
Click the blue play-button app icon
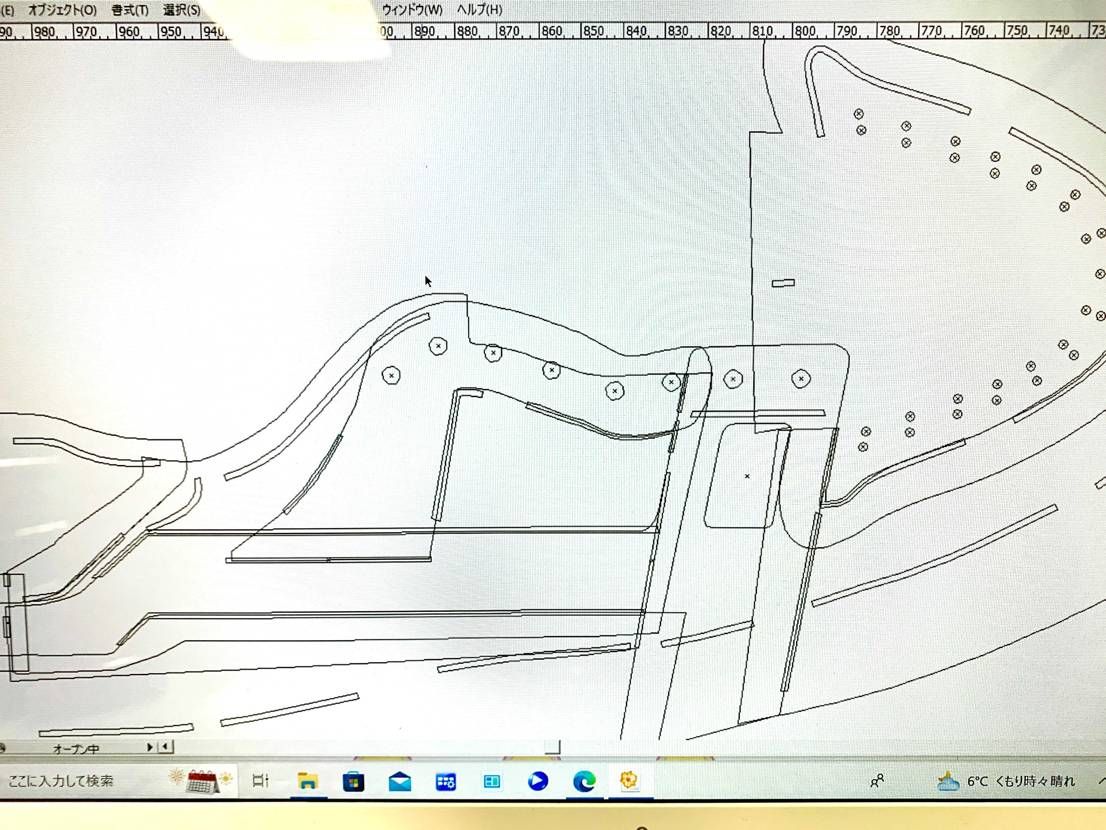tap(538, 781)
